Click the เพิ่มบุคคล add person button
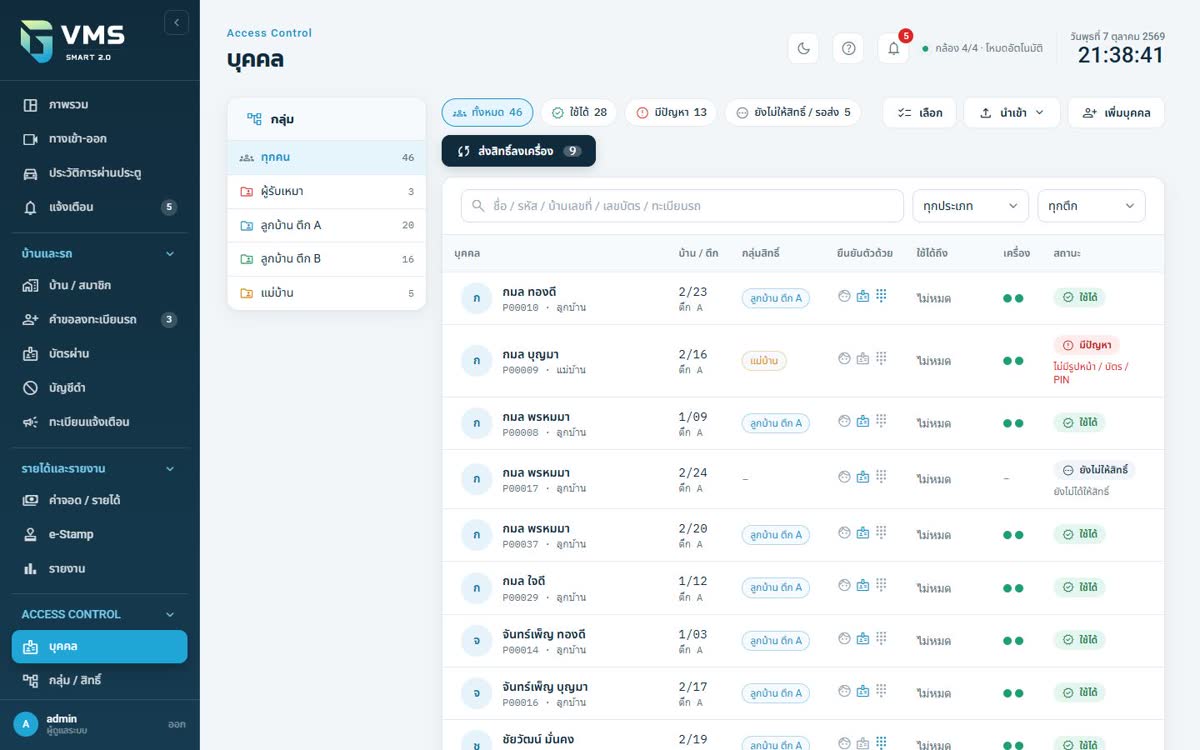Image resolution: width=1200 pixels, height=750 pixels. (x=1116, y=113)
